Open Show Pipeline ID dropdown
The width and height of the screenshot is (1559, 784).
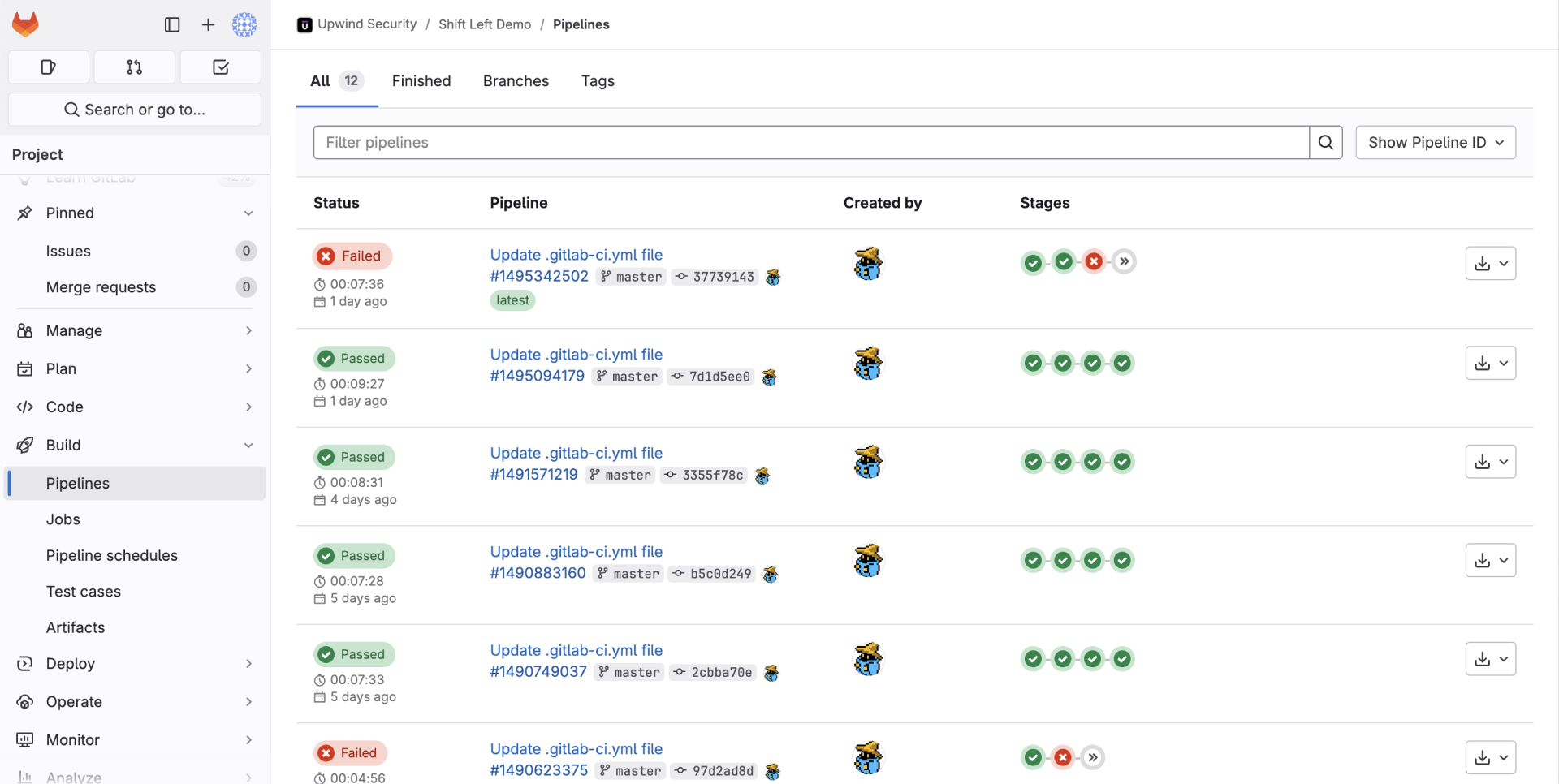[x=1435, y=143]
